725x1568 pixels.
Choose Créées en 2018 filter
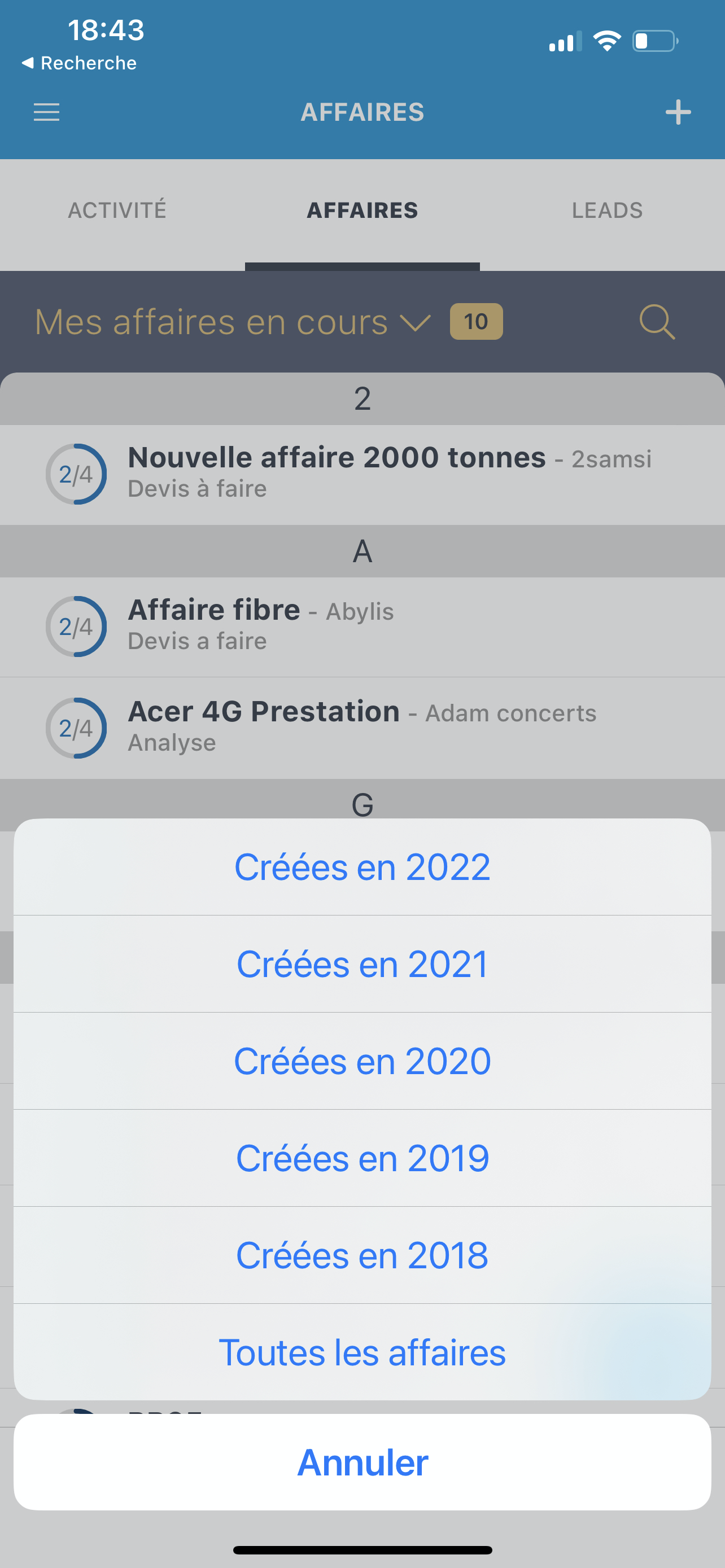point(362,1255)
